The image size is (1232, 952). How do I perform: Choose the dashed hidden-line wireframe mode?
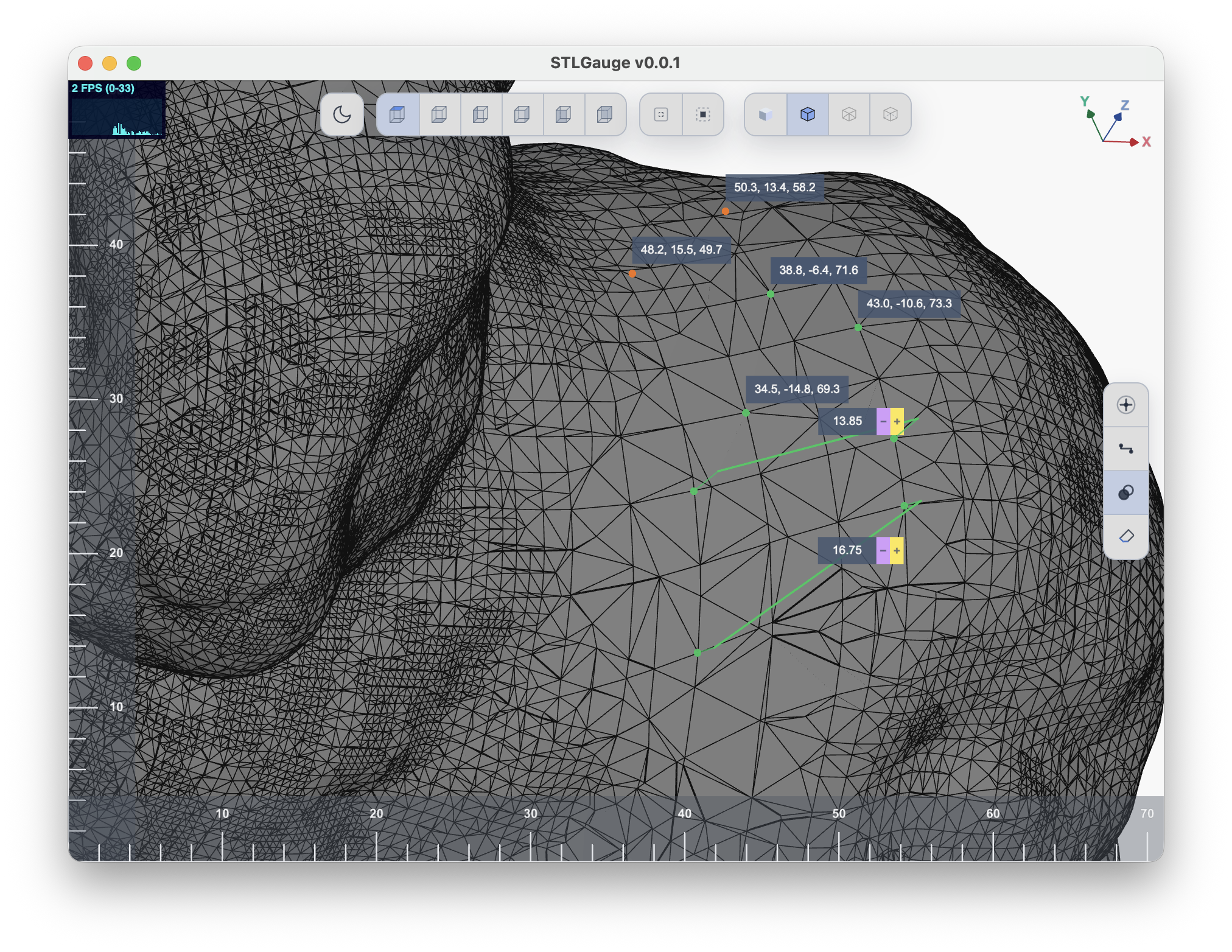[x=890, y=114]
